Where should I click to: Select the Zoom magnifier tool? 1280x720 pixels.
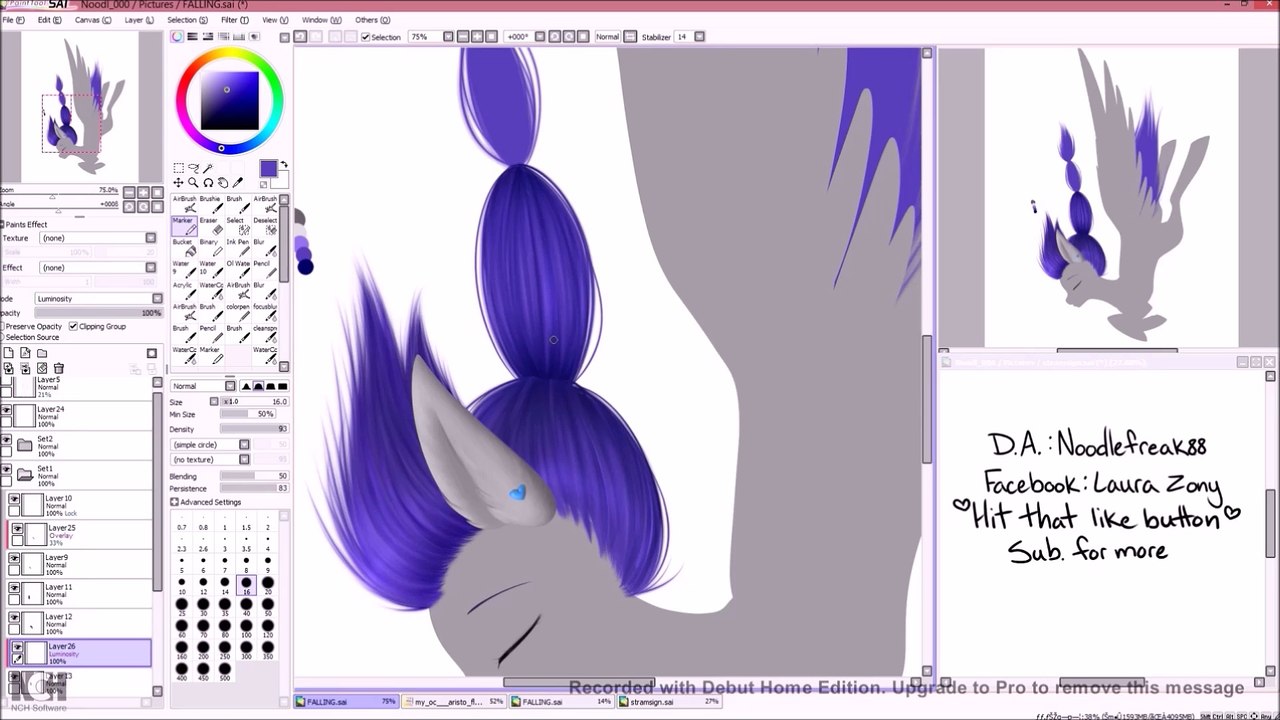(x=193, y=183)
